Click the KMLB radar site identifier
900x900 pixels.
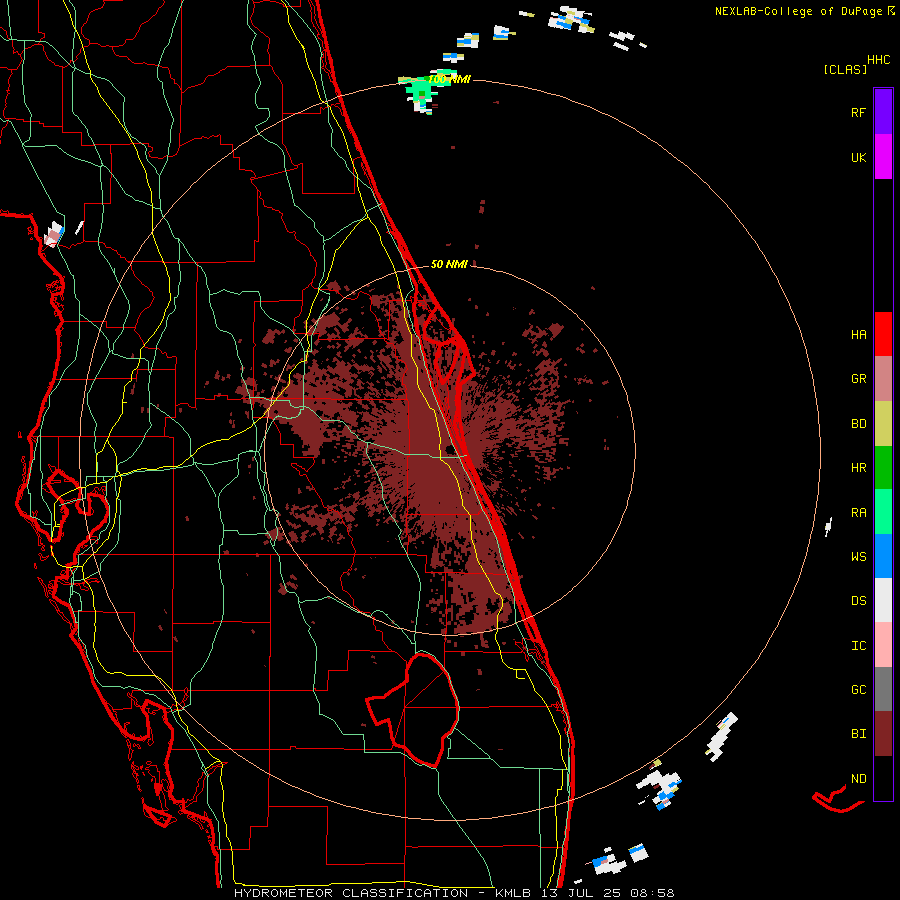point(512,893)
